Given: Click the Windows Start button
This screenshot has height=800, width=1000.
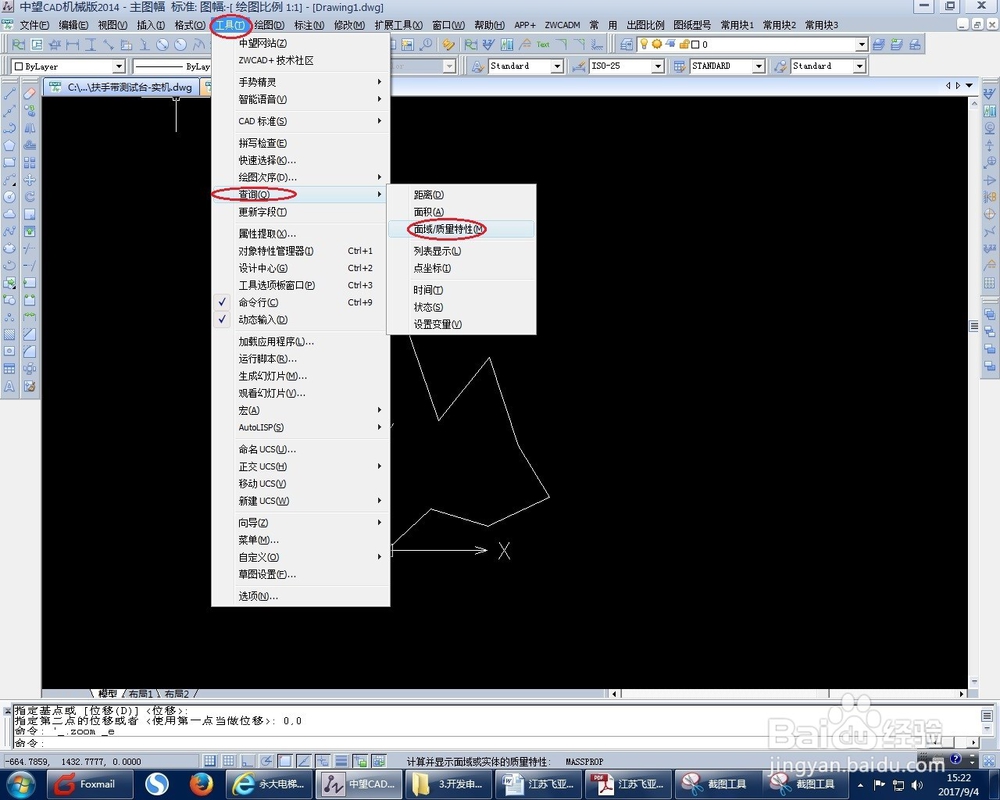Looking at the screenshot, I should [x=20, y=784].
